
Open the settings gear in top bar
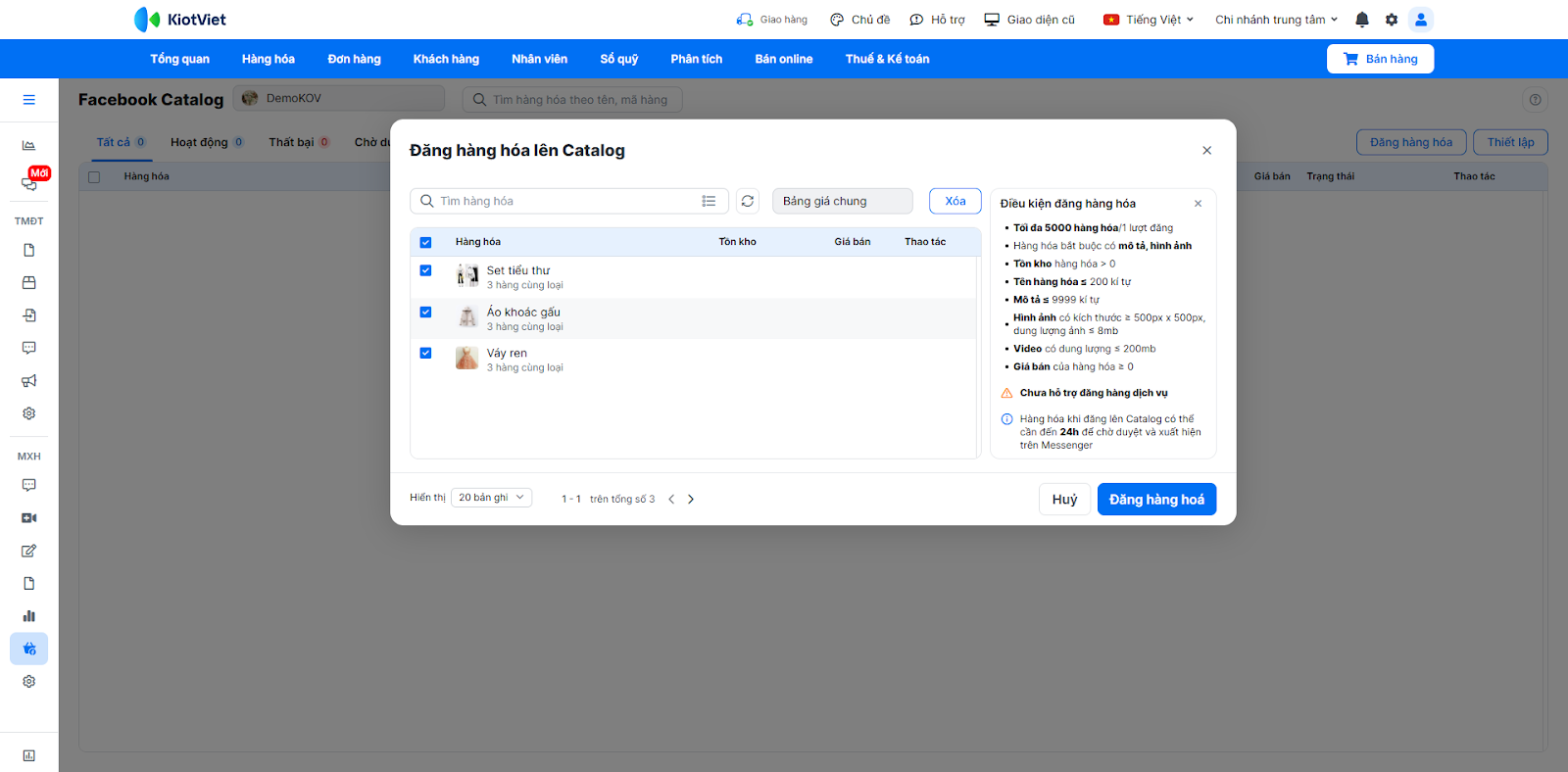[1392, 20]
